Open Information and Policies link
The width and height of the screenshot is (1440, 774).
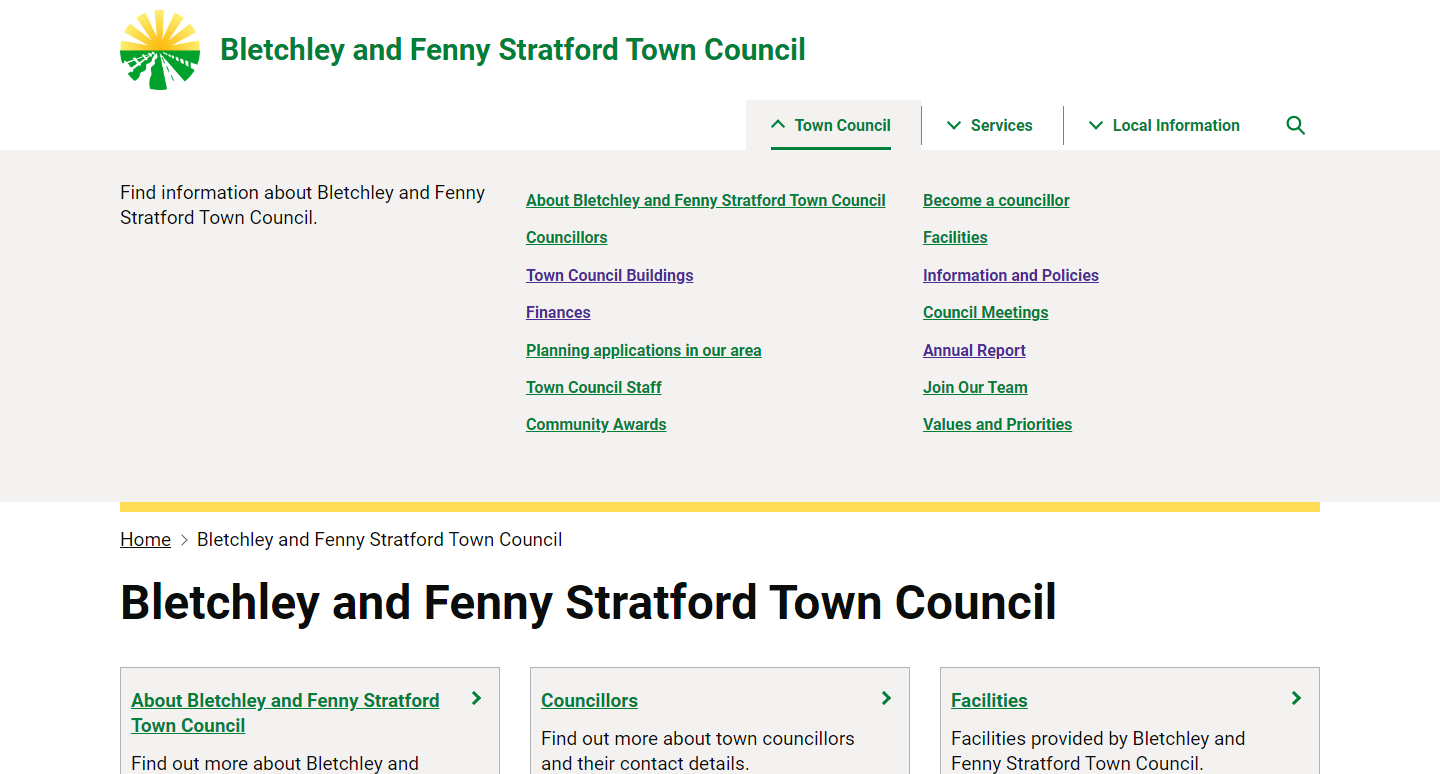[x=1011, y=275]
